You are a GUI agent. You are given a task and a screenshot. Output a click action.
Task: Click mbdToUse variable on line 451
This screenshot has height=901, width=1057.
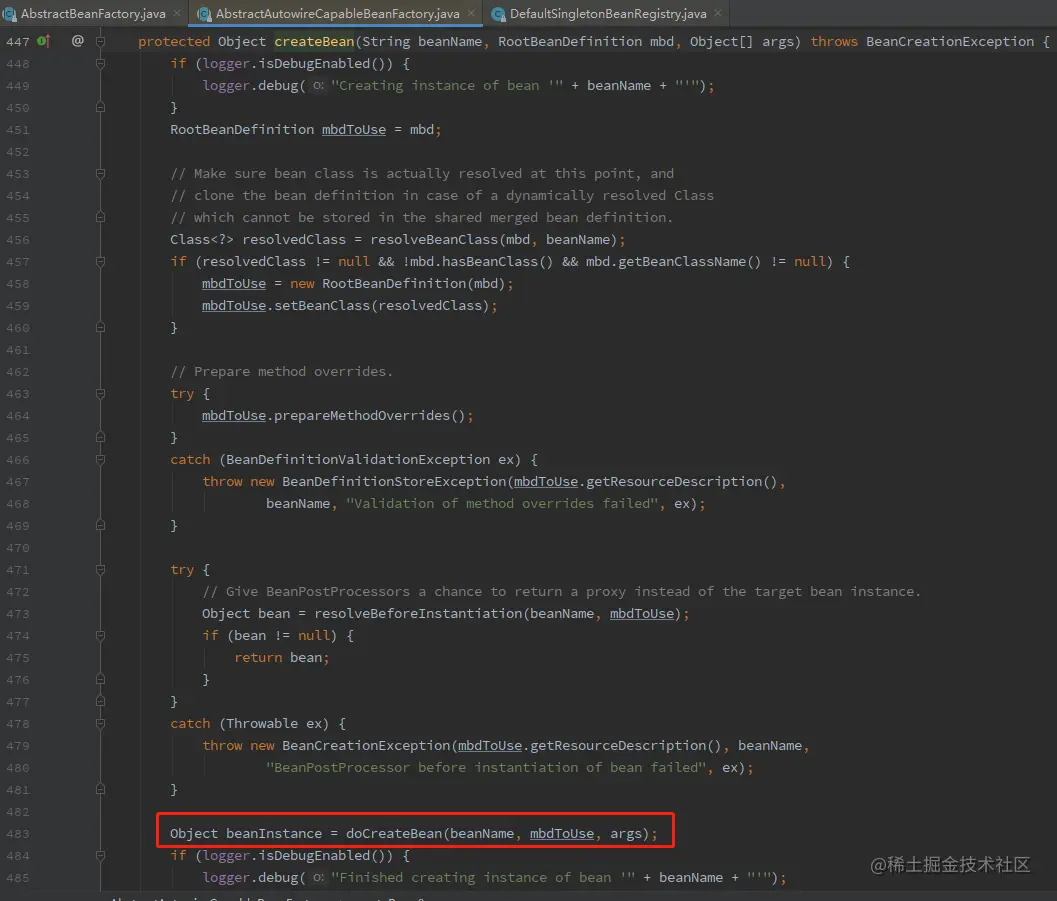click(354, 129)
